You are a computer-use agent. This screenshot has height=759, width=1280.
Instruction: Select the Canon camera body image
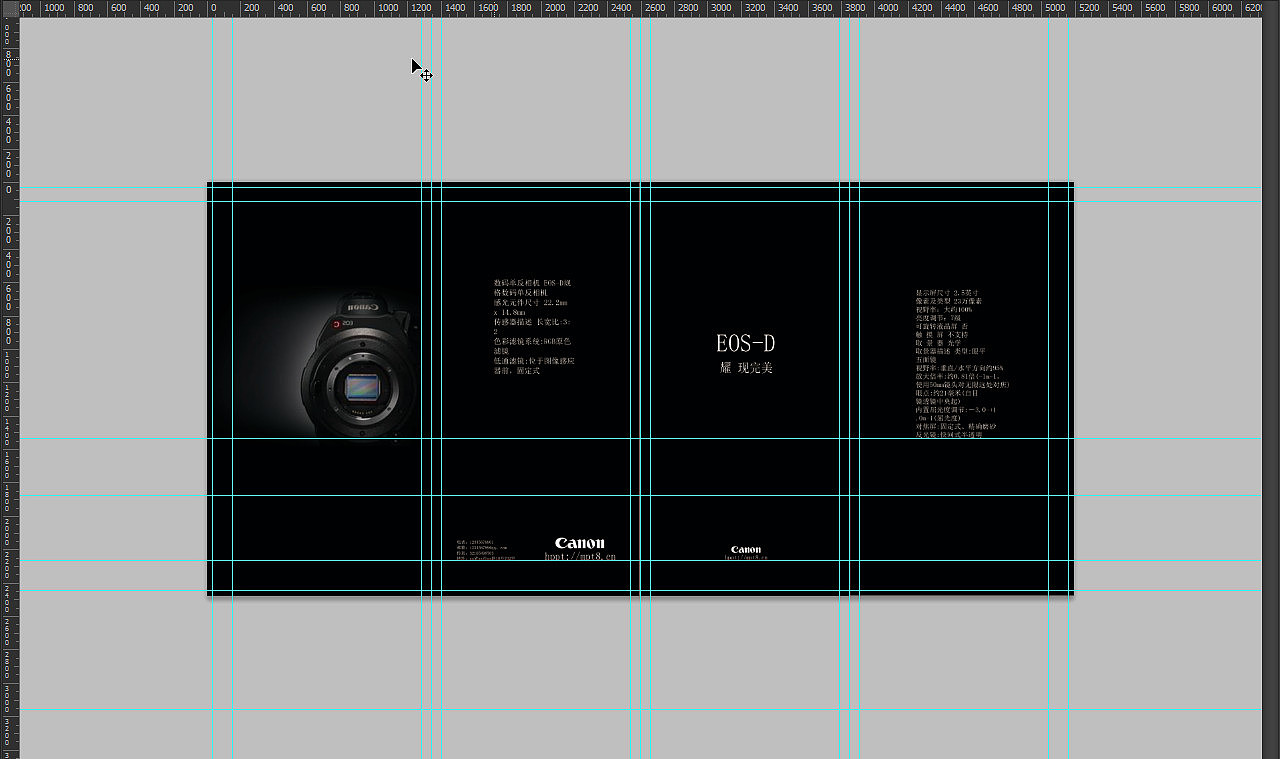[x=357, y=364]
